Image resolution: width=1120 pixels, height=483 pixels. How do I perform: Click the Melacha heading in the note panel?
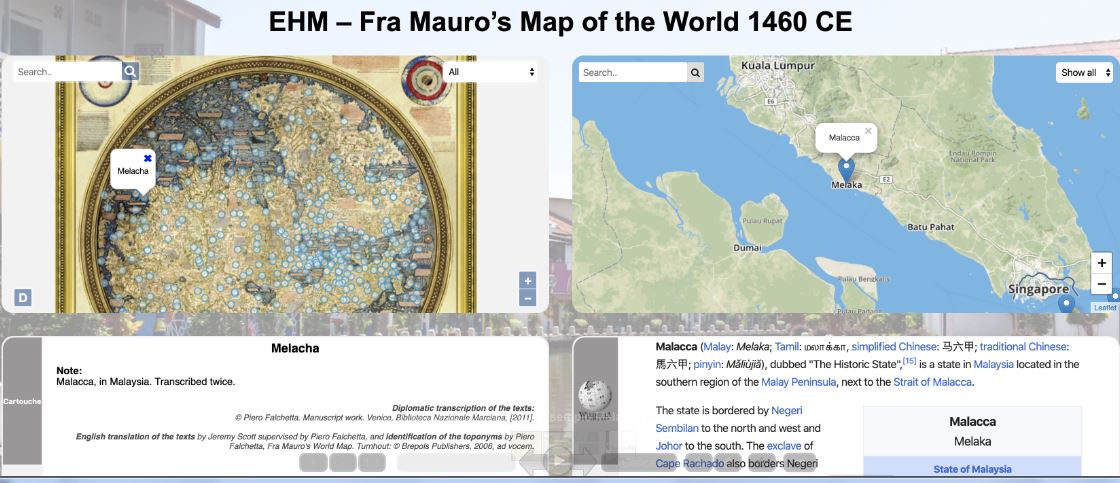pos(295,349)
